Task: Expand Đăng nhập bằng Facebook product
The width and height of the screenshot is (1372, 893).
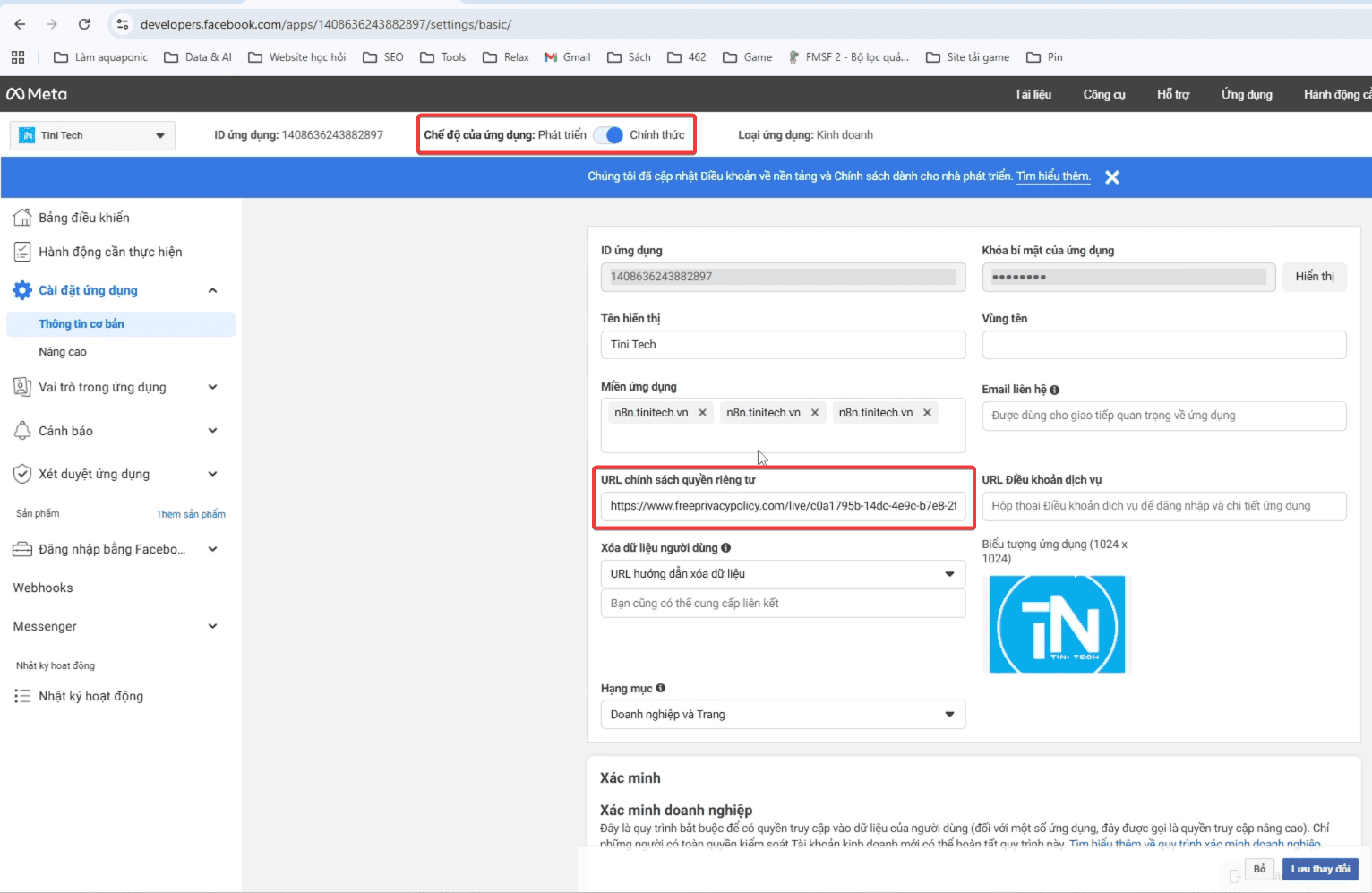Action: tap(212, 549)
